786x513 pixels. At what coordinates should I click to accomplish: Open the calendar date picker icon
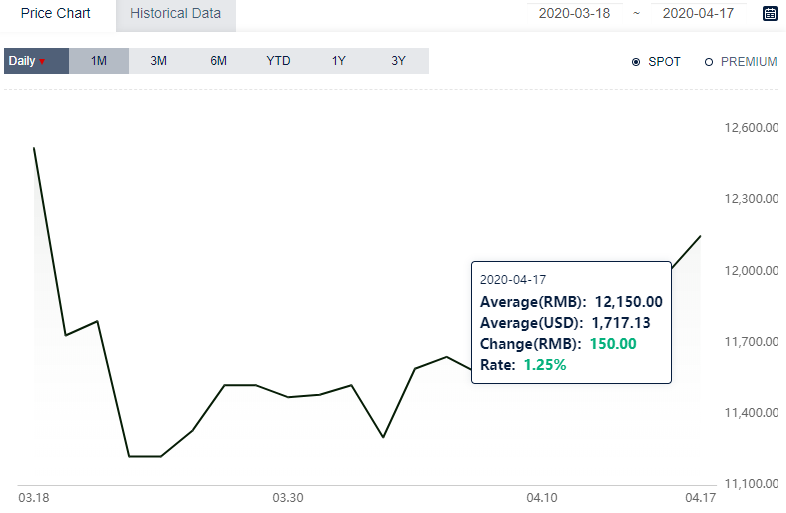click(x=770, y=14)
